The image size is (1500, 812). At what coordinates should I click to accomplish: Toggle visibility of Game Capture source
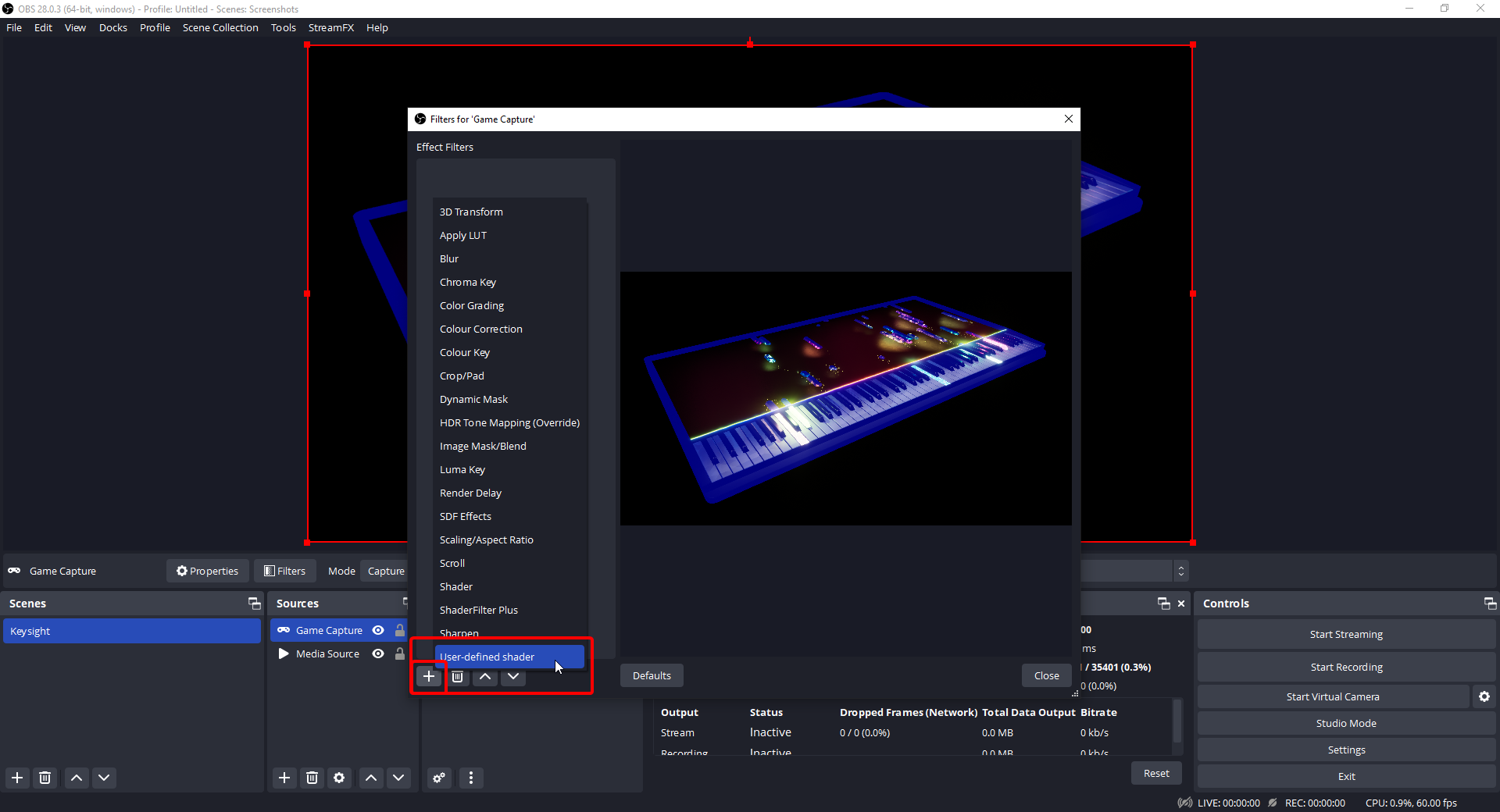378,630
